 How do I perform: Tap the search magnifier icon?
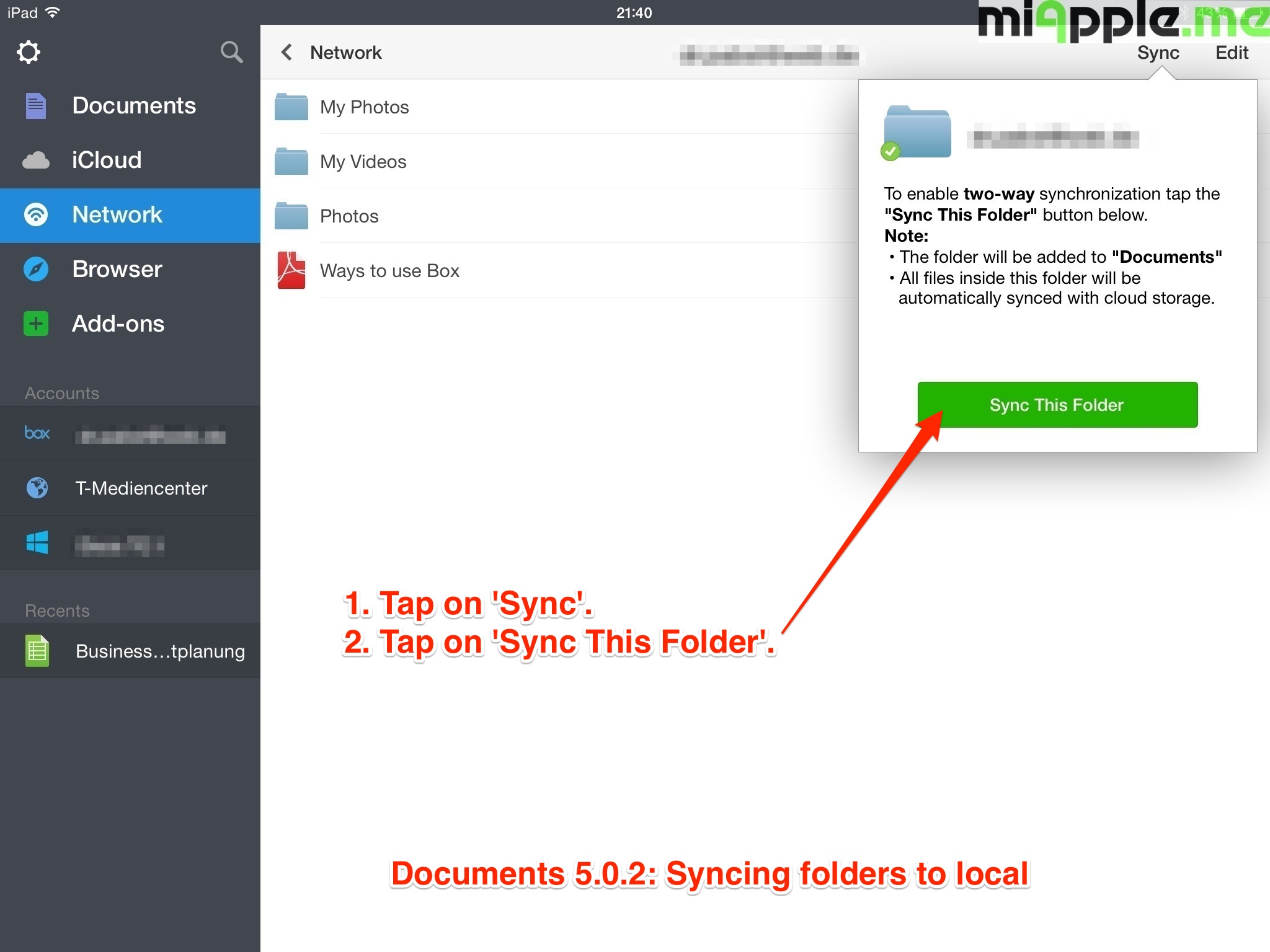(231, 52)
